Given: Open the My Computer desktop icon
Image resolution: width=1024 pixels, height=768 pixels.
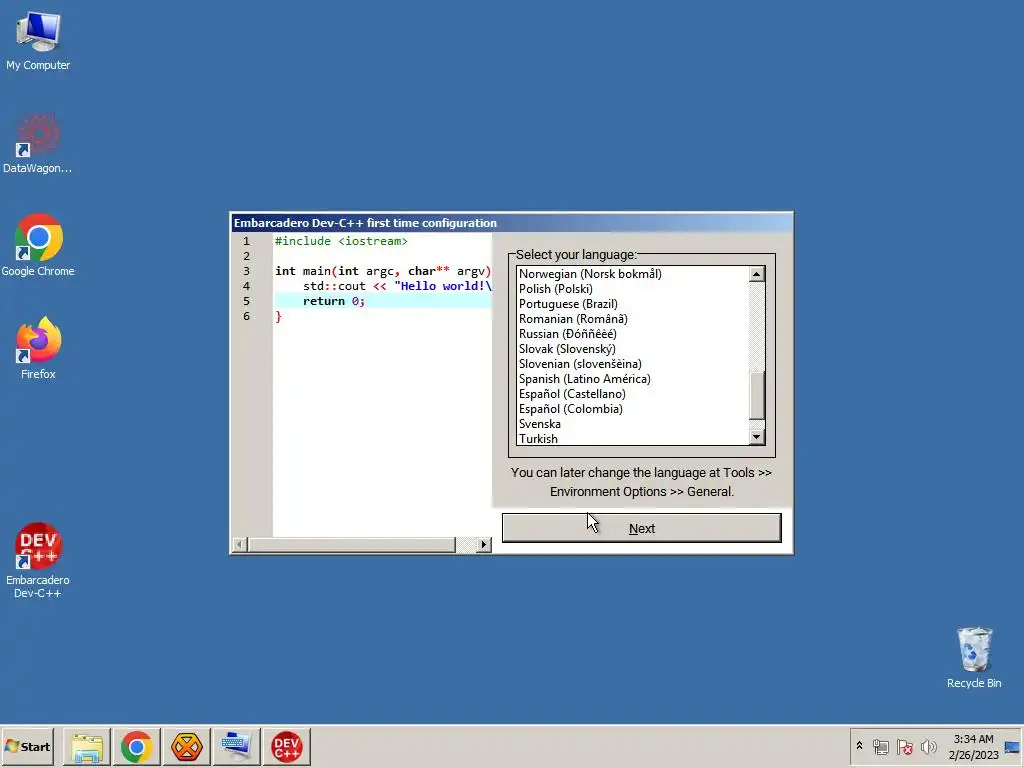Looking at the screenshot, I should click(x=38, y=40).
